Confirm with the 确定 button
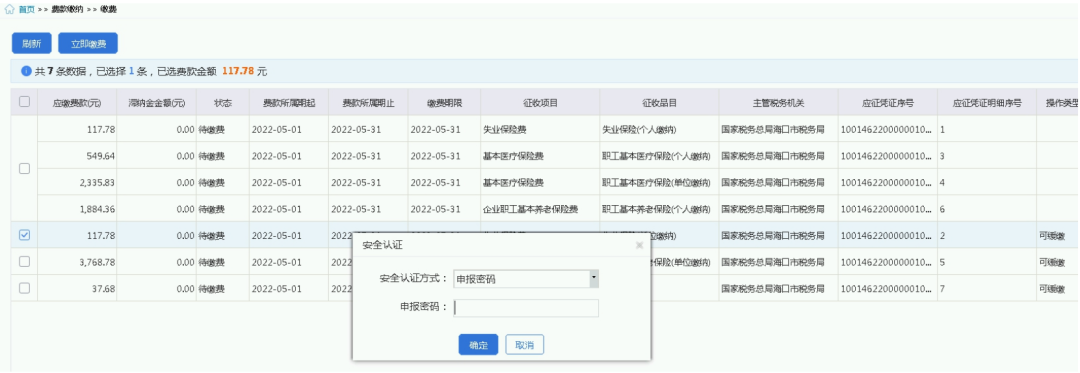Screen dimensions: 1080x373 (478, 345)
